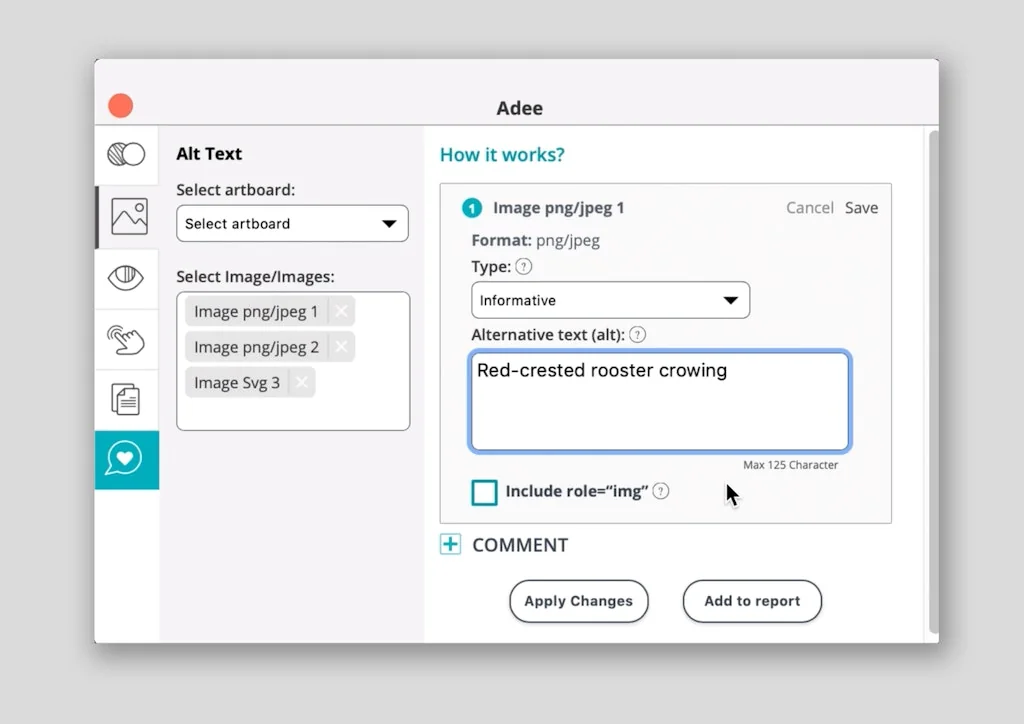1024x724 pixels.
Task: Open the Select artboard dropdown
Action: tap(292, 224)
